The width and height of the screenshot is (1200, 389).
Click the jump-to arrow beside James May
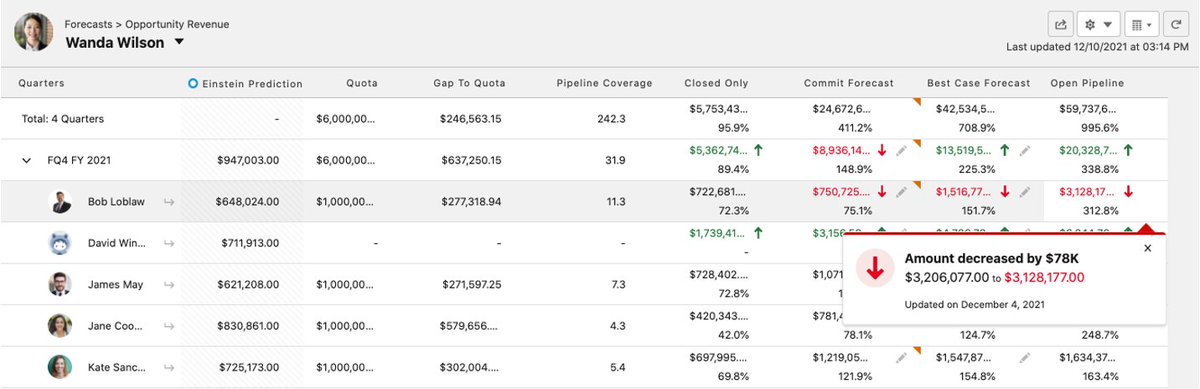[169, 285]
